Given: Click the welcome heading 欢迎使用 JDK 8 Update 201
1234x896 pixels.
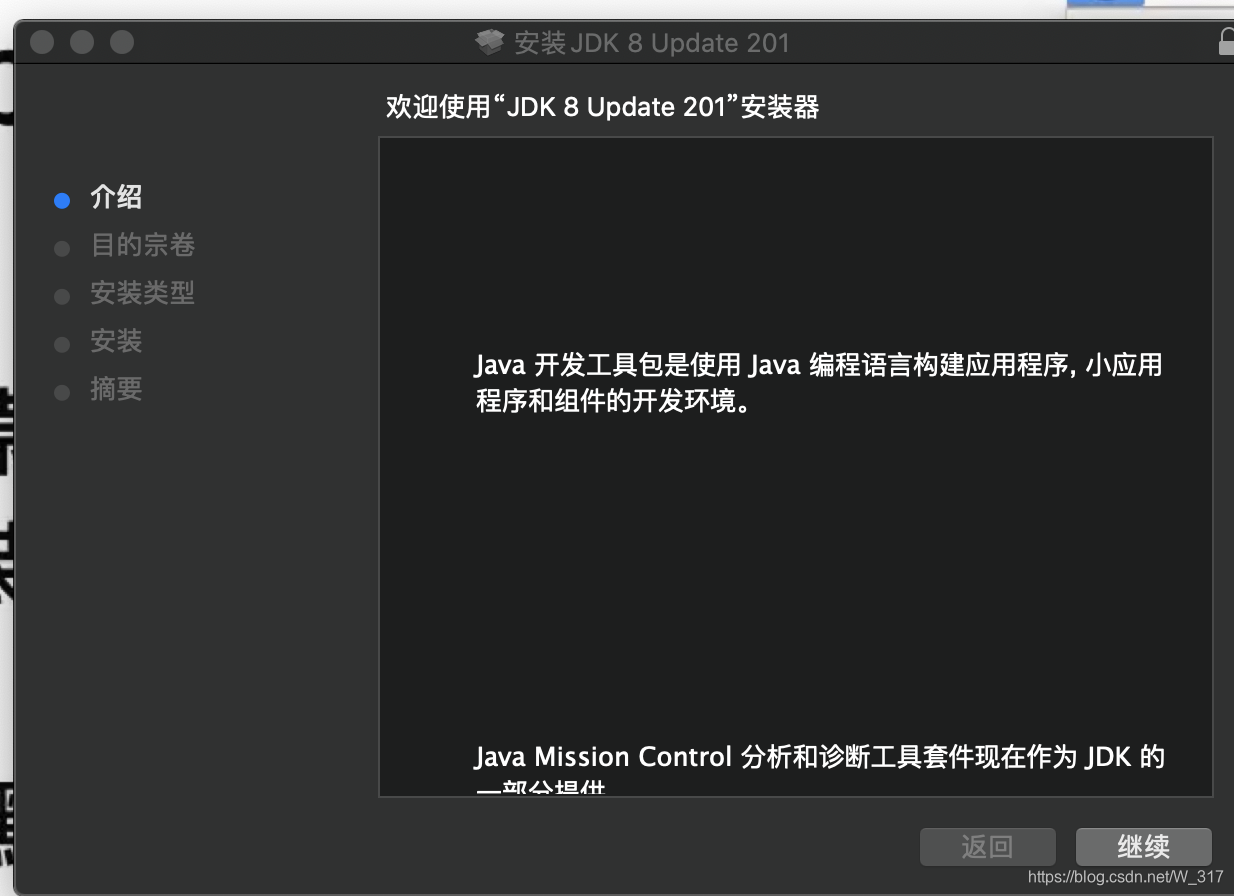Looking at the screenshot, I should pos(603,107).
